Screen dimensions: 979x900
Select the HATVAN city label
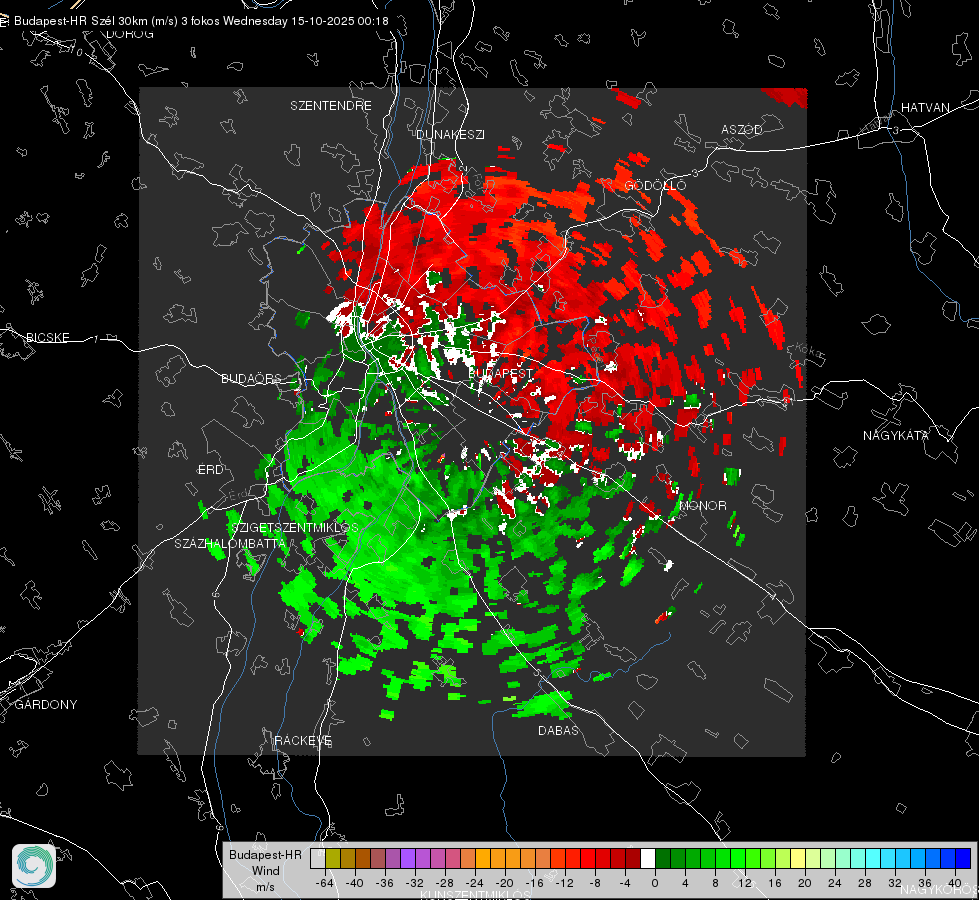(925, 107)
